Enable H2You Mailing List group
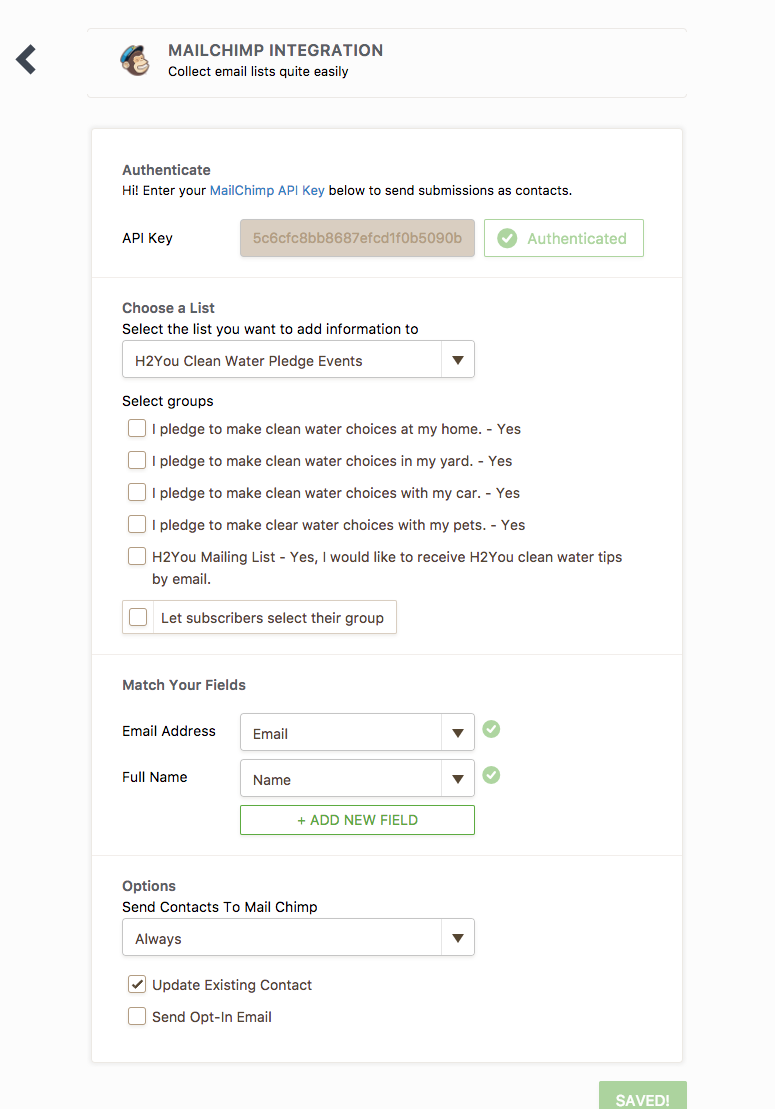This screenshot has height=1109, width=775. [137, 557]
